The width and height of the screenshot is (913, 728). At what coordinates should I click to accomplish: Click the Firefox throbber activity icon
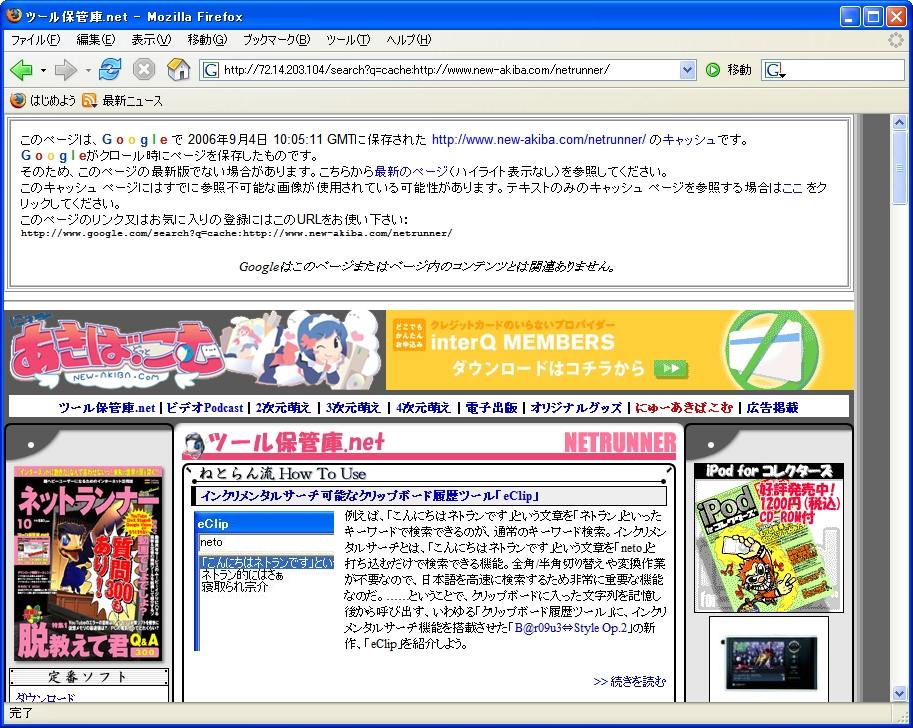coord(896,40)
